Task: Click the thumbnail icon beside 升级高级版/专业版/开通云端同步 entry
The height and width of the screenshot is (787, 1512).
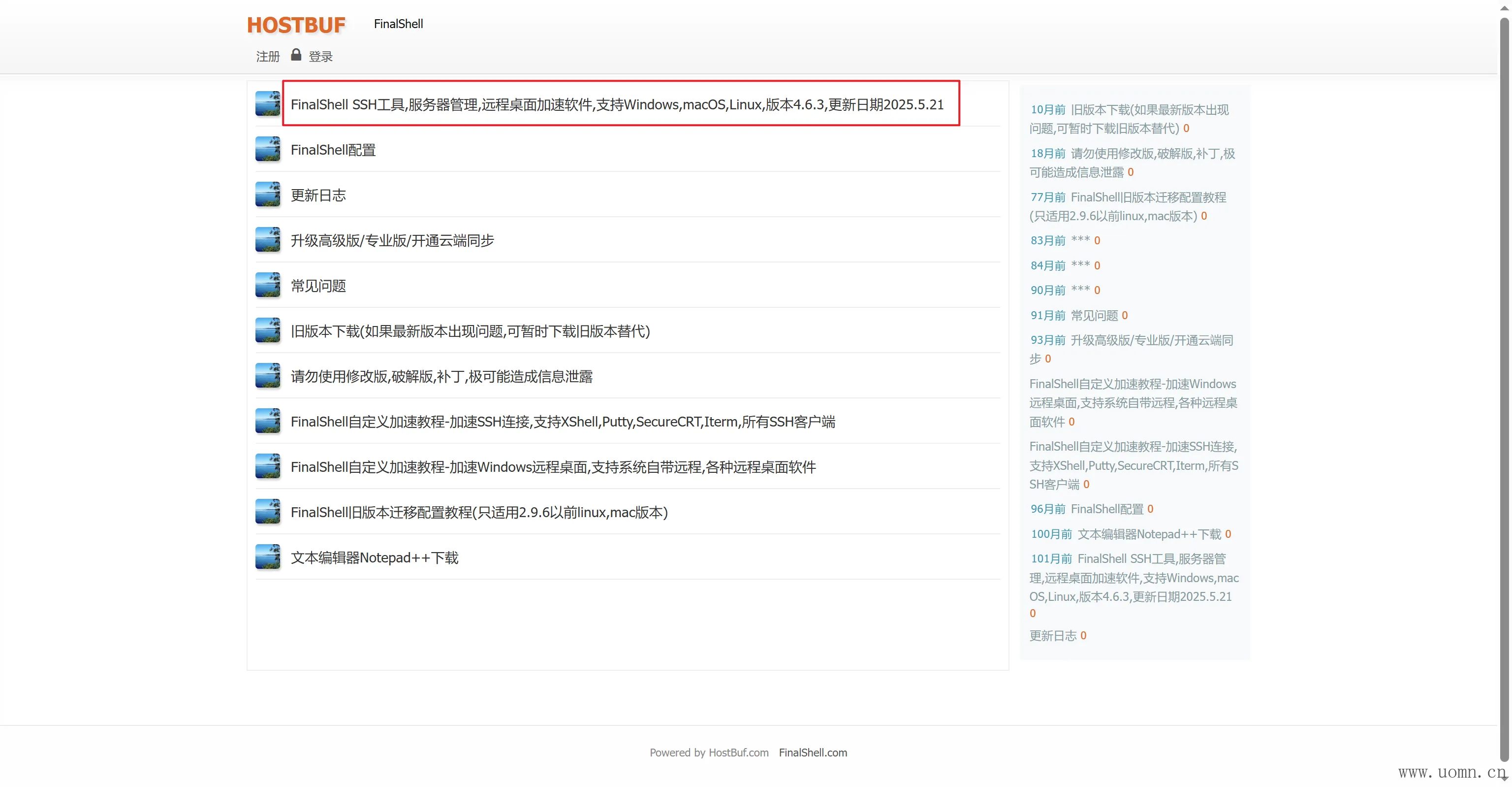Action: (268, 240)
